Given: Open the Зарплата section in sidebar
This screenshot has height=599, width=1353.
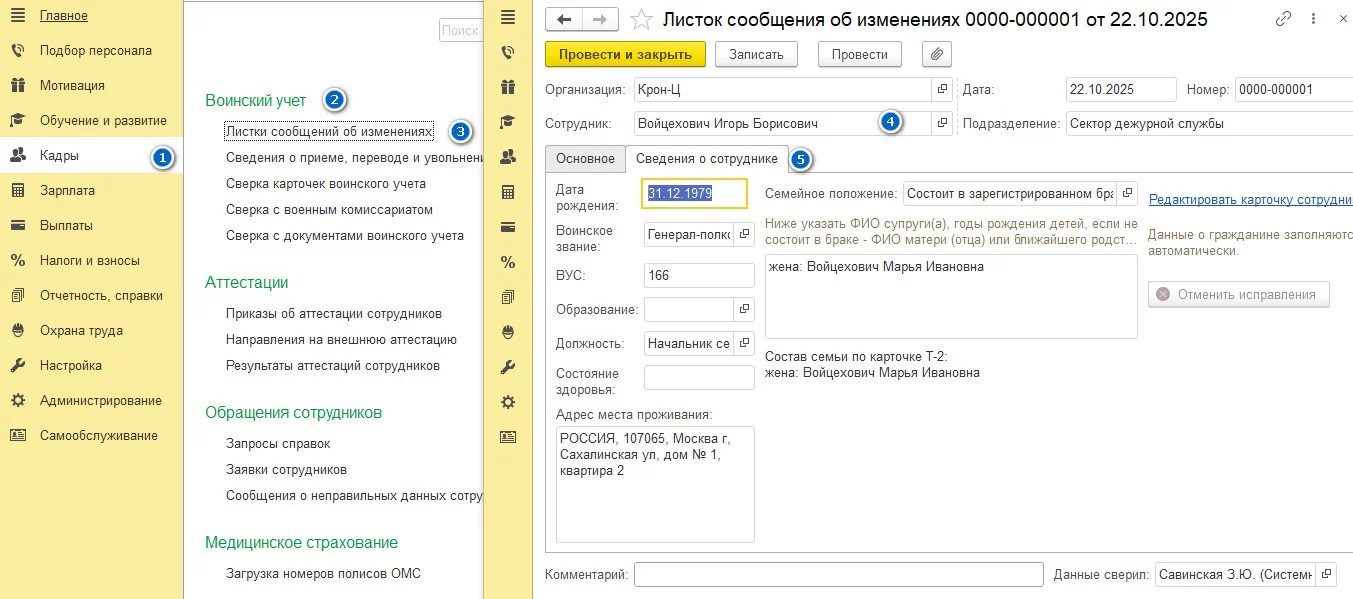Looking at the screenshot, I should click(92, 191).
